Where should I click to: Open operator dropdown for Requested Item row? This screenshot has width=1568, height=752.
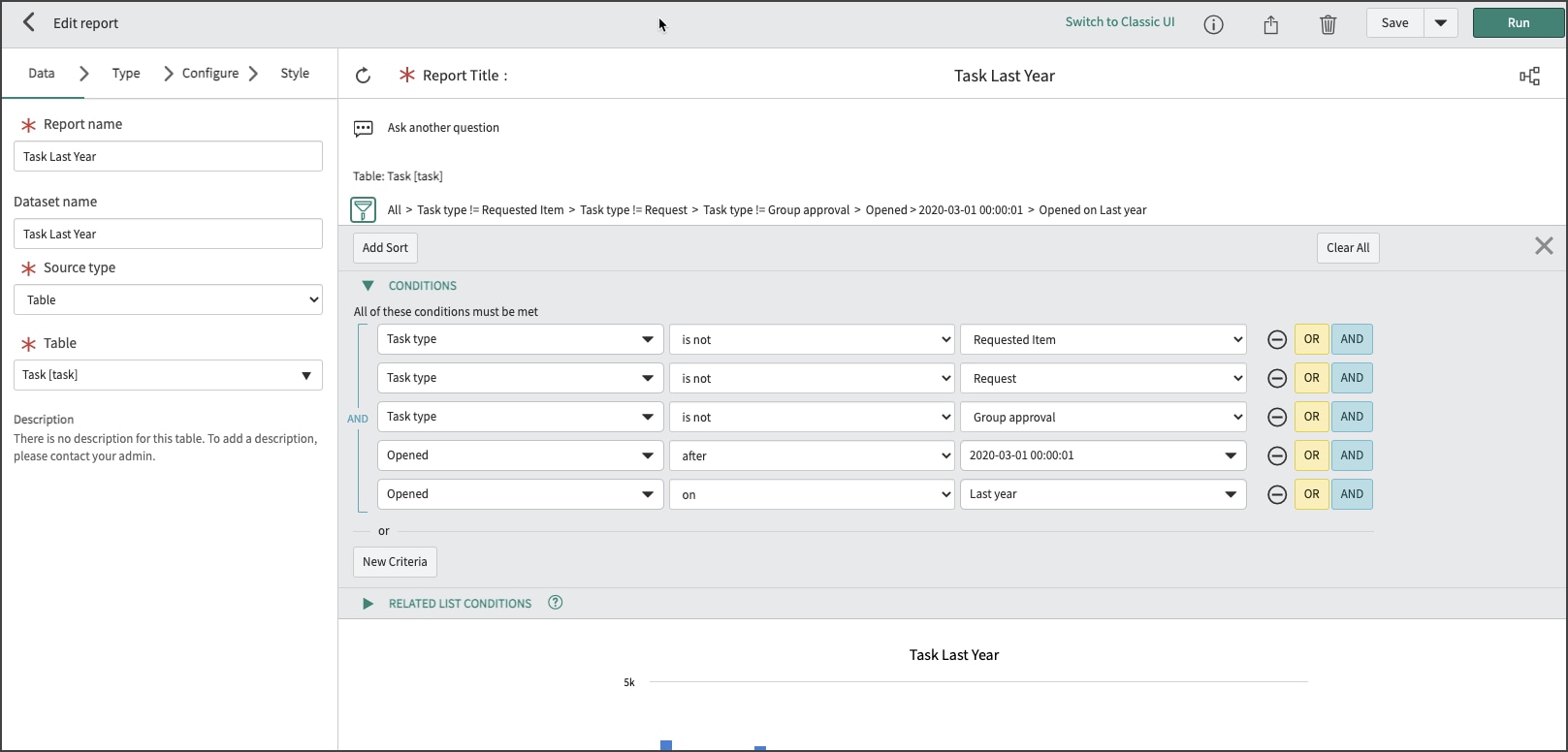click(812, 339)
